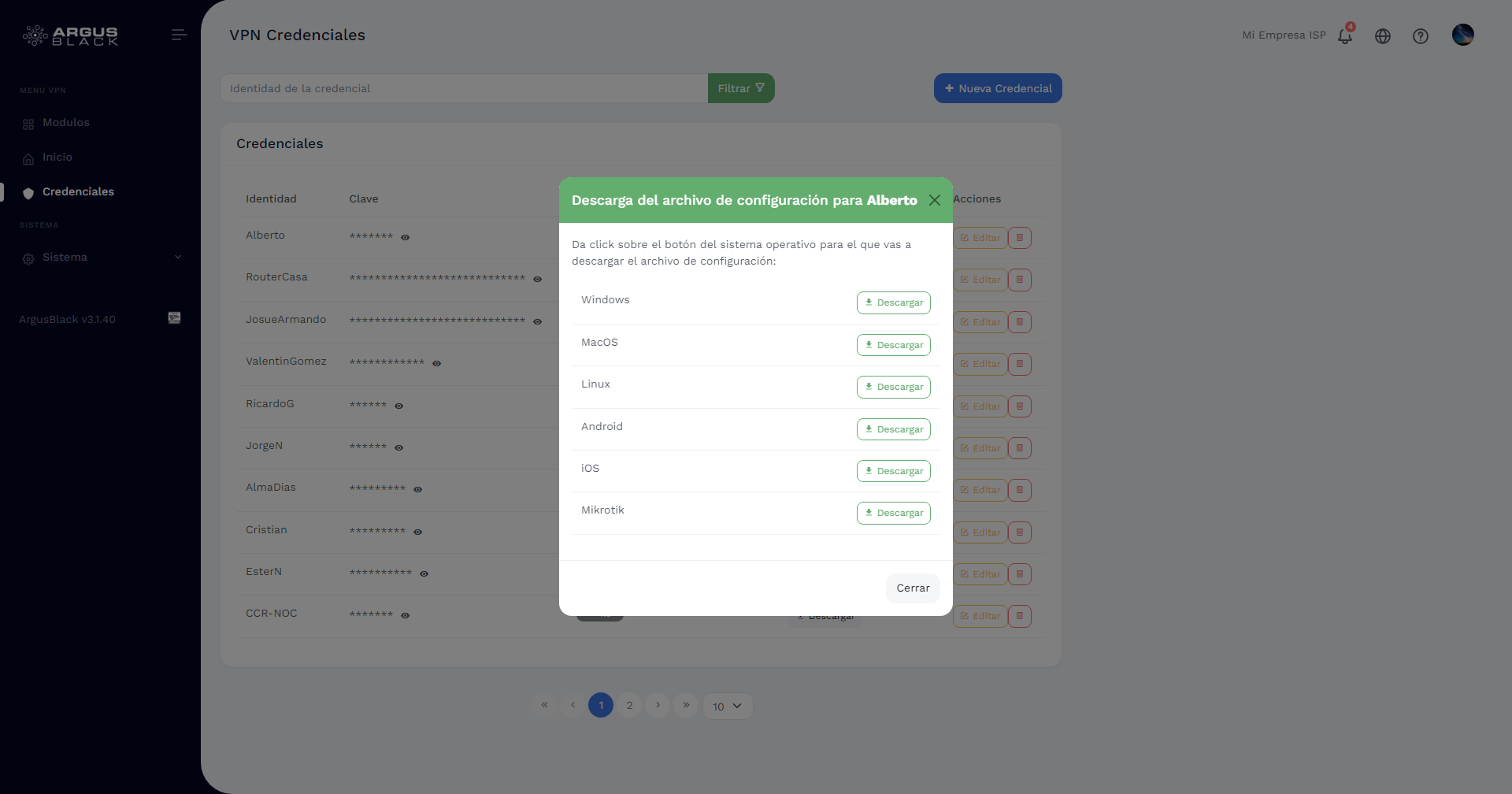Image resolution: width=1512 pixels, height=794 pixels.
Task: Reveal Alberto's password
Action: point(405,237)
